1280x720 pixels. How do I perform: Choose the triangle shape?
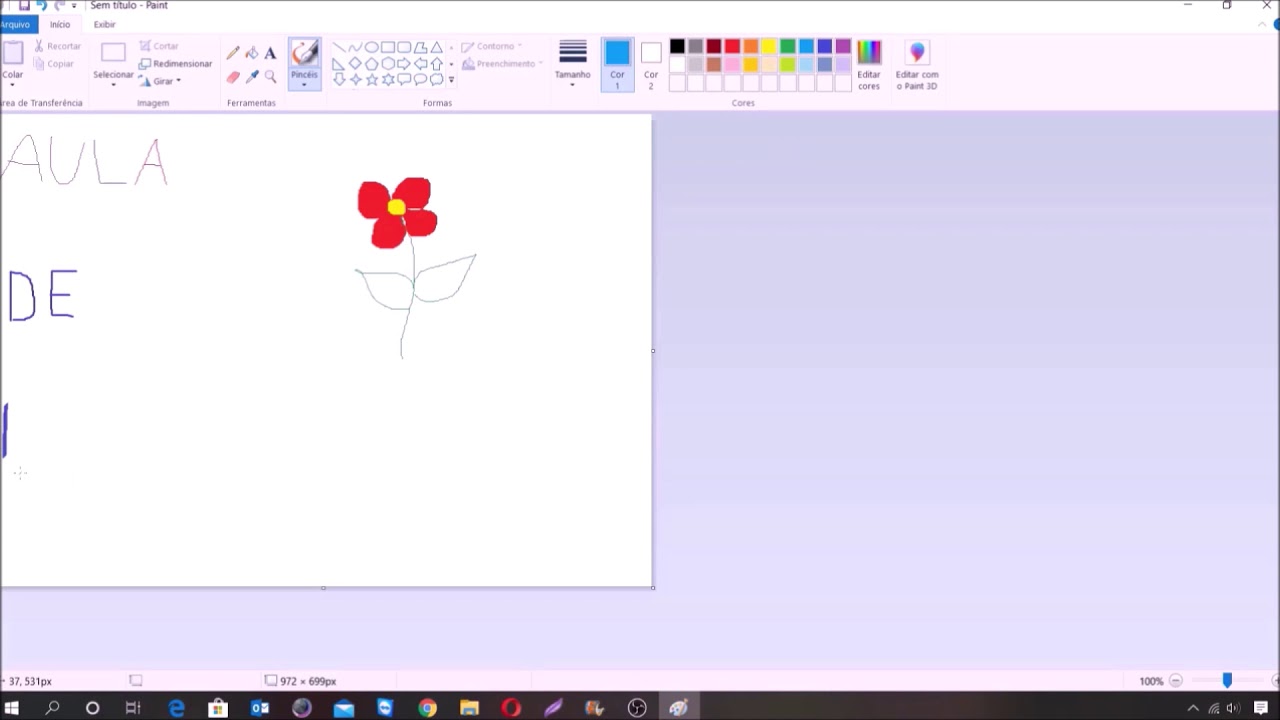[x=436, y=47]
